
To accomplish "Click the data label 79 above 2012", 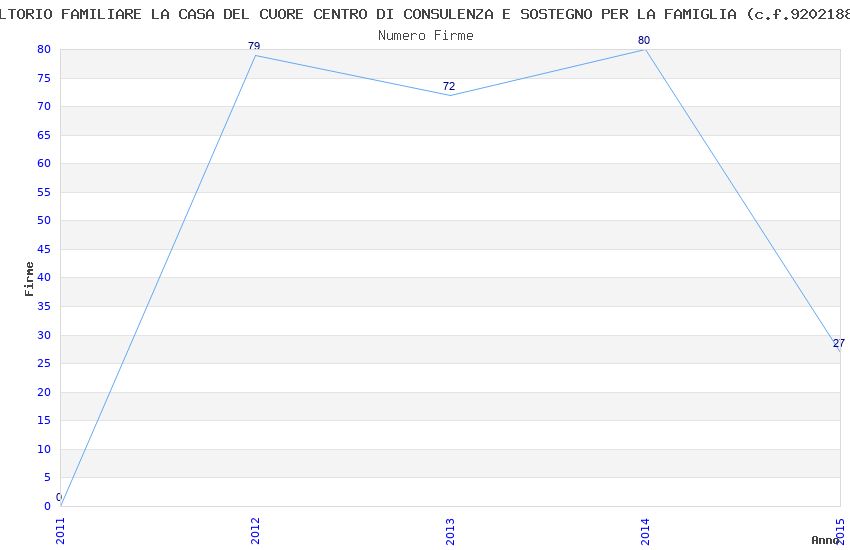I will [254, 46].
